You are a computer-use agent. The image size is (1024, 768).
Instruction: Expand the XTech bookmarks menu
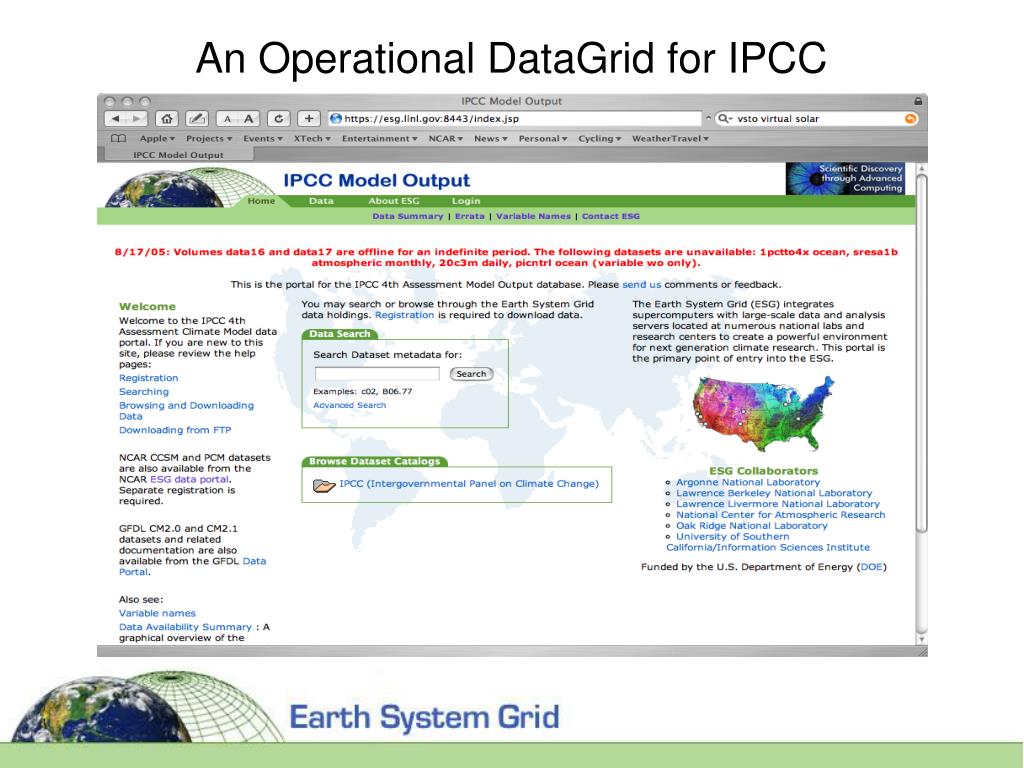coord(312,138)
